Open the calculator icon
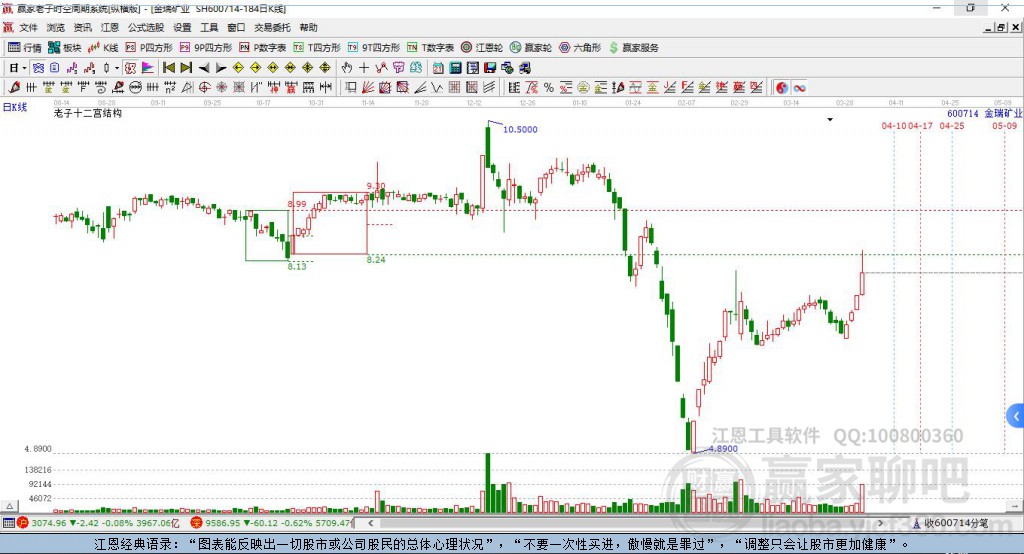Screen dimensions: 1024x554 click(x=455, y=68)
